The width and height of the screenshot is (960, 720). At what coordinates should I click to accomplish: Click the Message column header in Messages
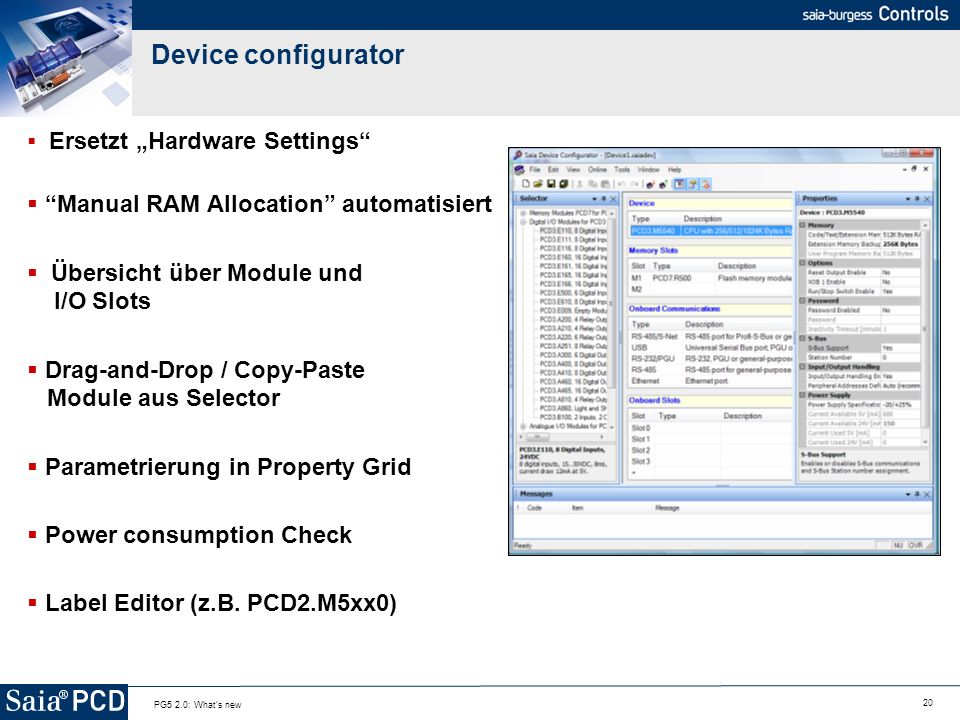(x=667, y=508)
